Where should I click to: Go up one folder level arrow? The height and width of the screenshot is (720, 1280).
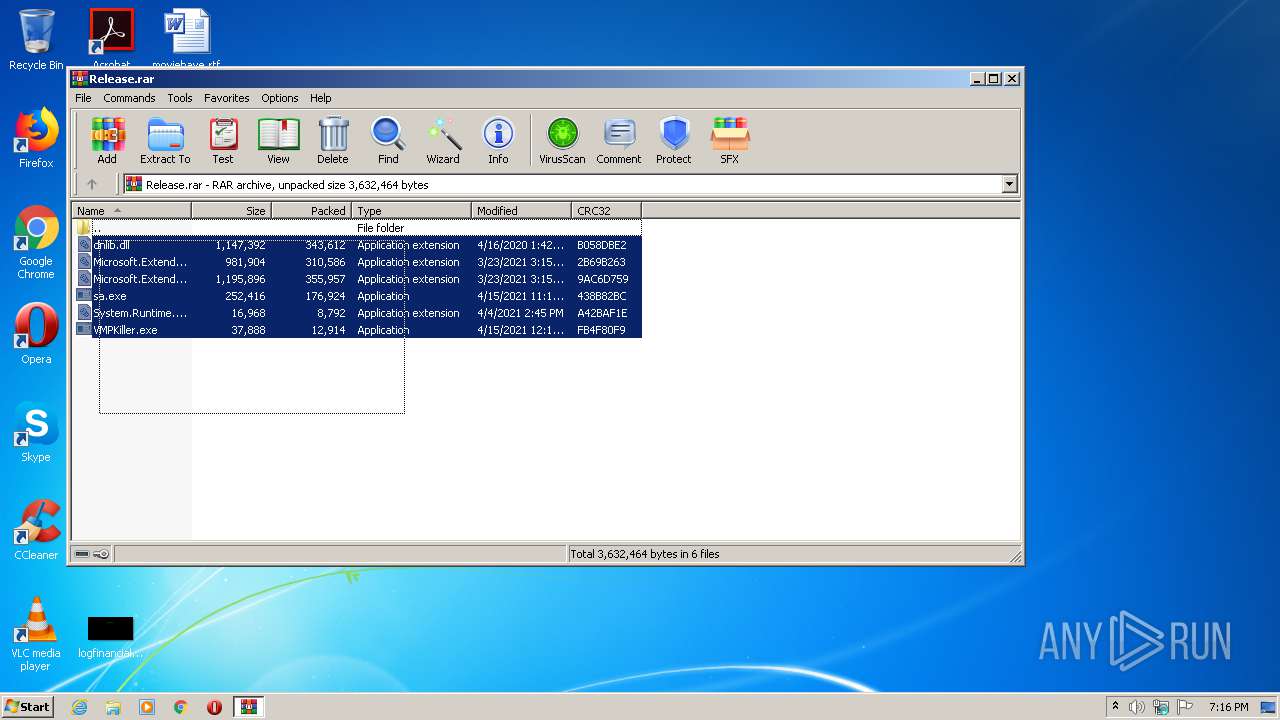click(x=92, y=184)
